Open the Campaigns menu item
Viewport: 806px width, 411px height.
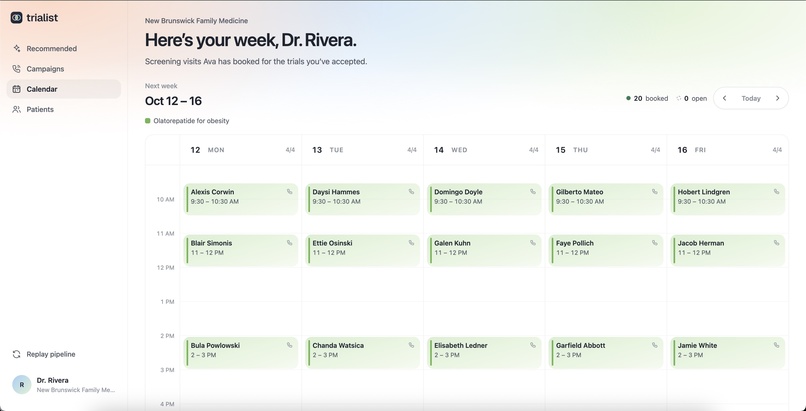pyautogui.click(x=64, y=69)
